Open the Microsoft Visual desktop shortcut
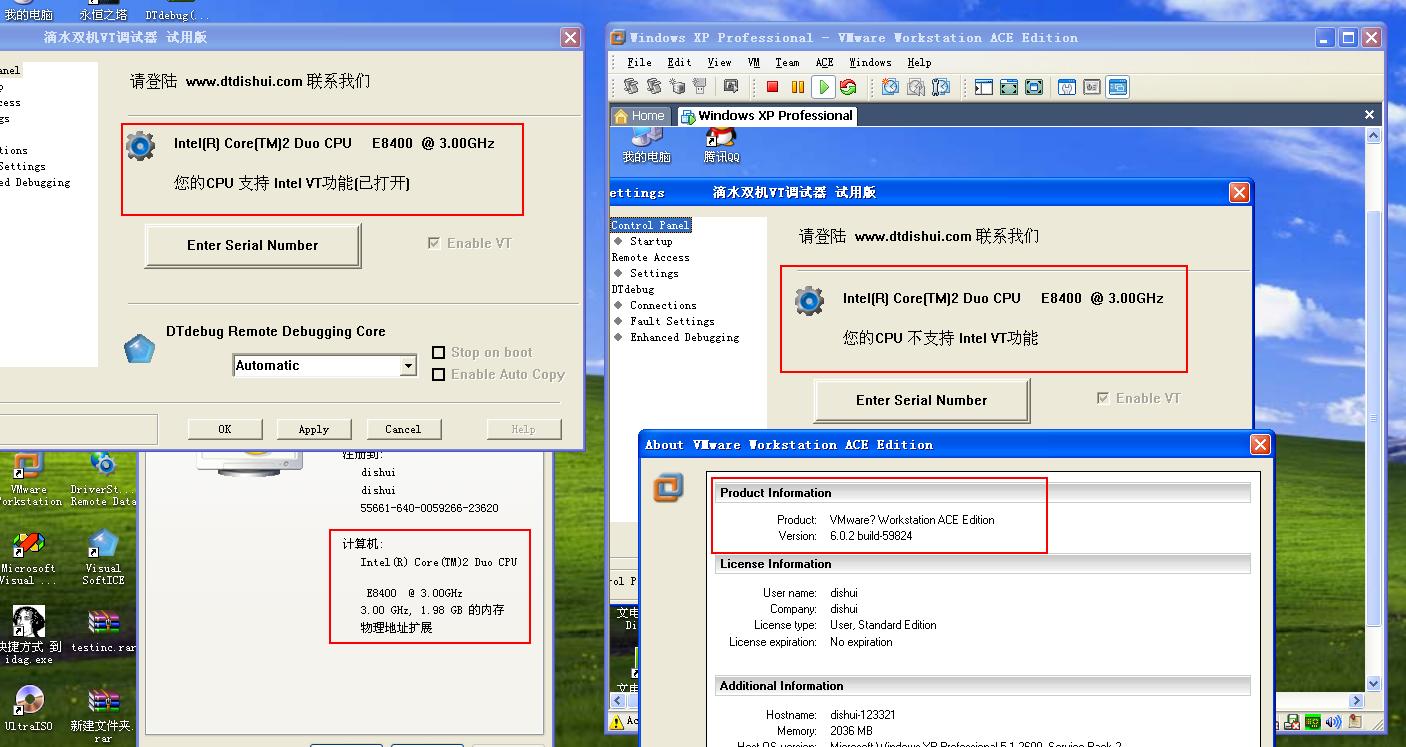1406x747 pixels. click(28, 558)
